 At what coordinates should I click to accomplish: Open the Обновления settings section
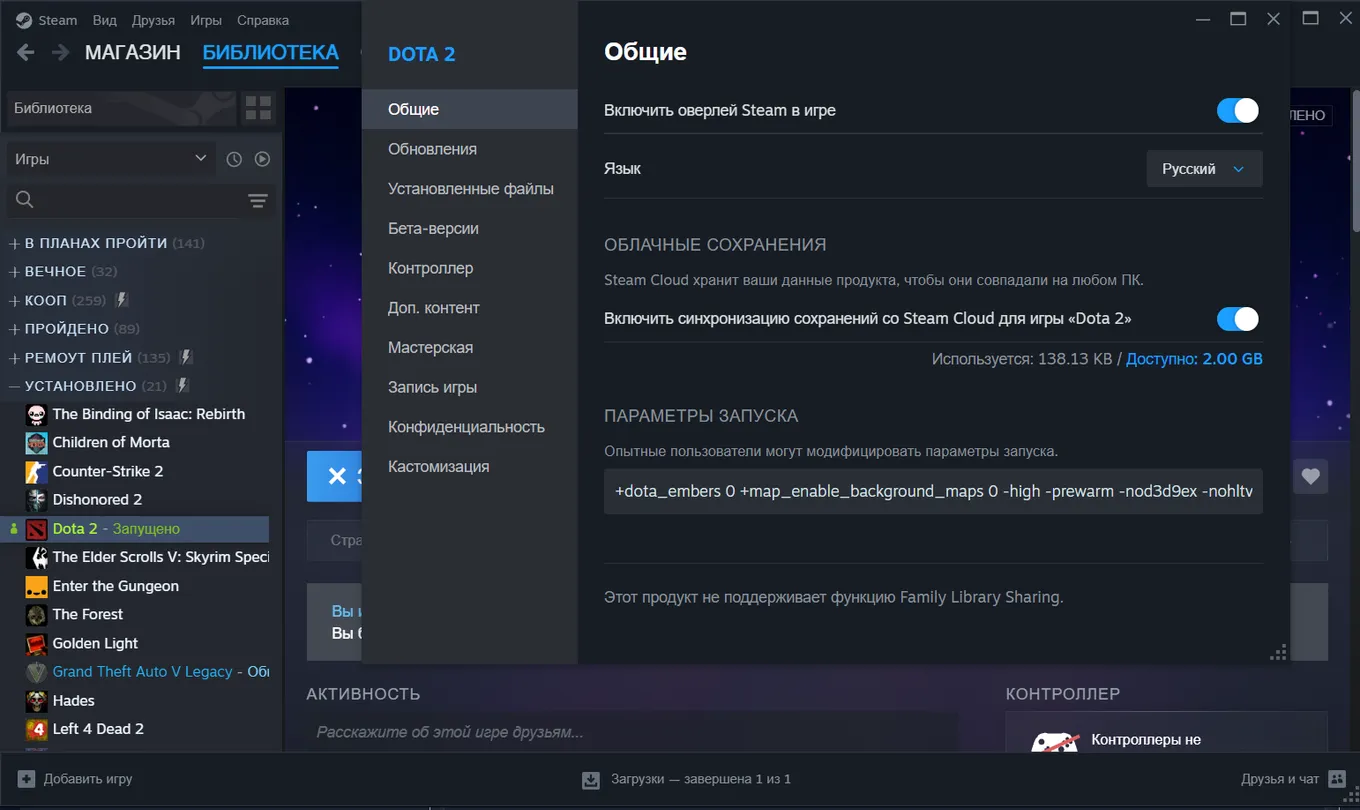(x=470, y=149)
